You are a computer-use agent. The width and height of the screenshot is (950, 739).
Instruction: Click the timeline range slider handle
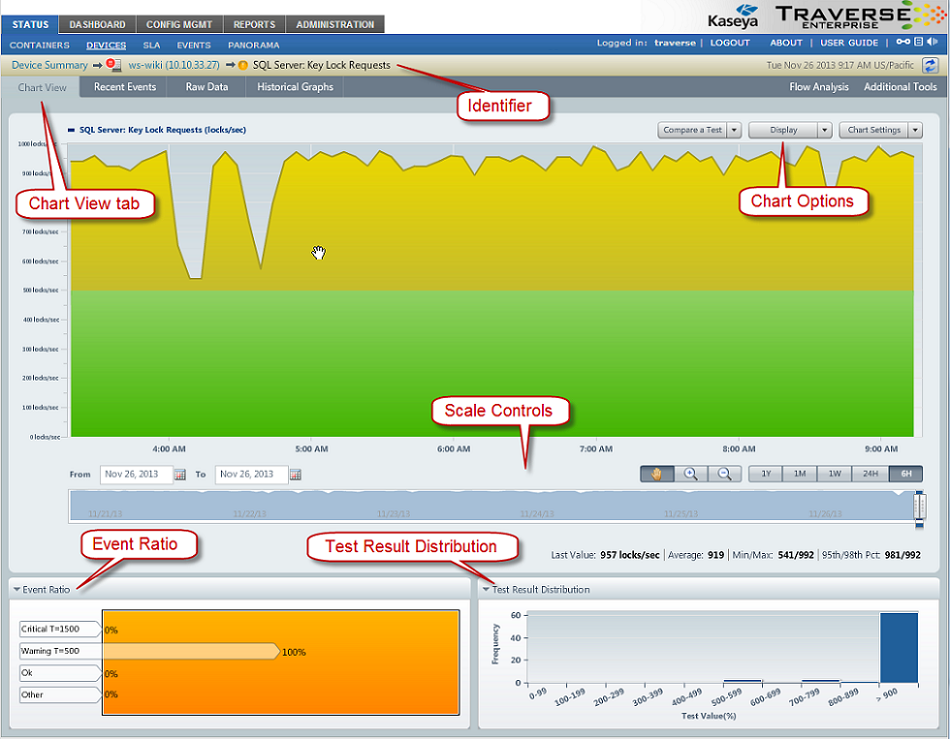920,506
